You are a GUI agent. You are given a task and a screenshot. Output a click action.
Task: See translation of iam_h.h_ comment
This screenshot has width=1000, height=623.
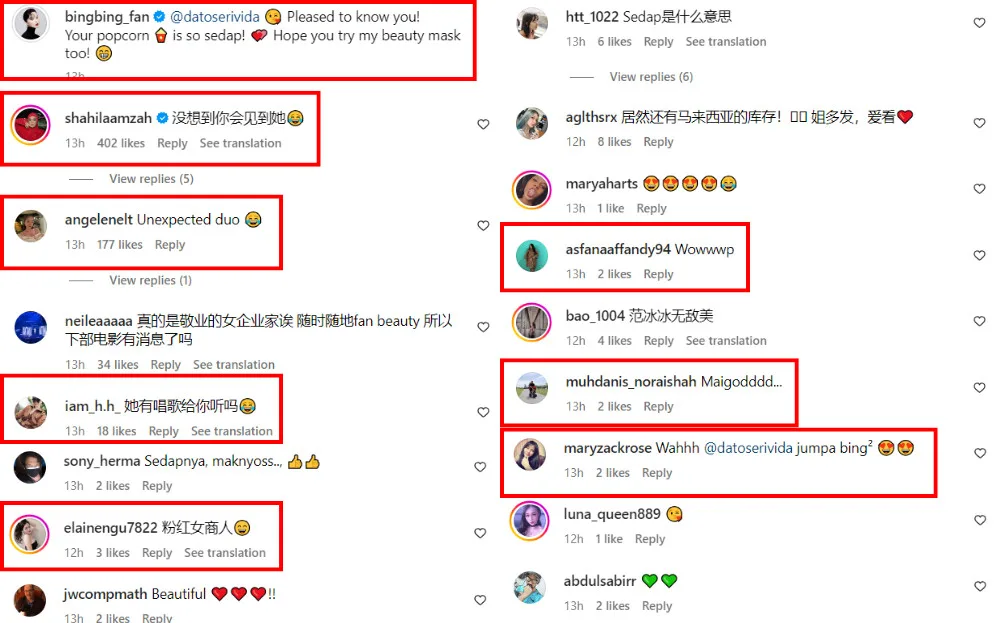coord(232,431)
